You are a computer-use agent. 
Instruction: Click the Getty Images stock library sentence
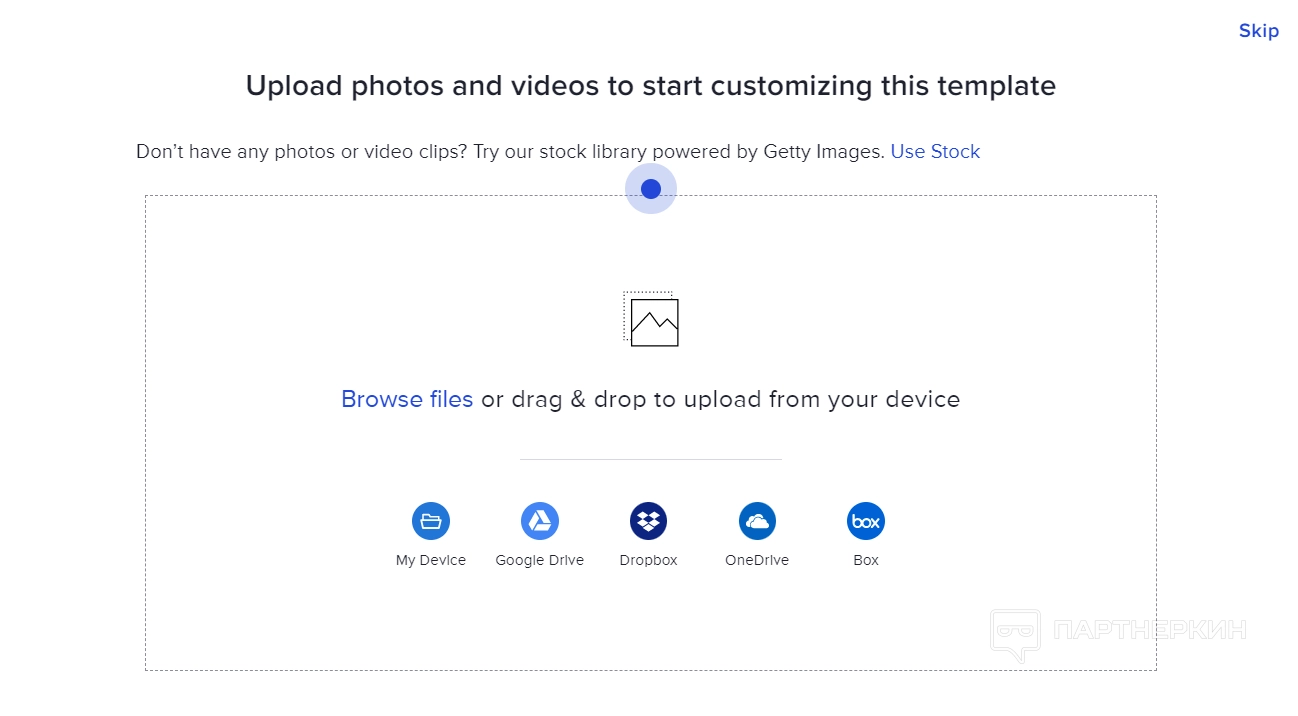pyautogui.click(x=510, y=152)
